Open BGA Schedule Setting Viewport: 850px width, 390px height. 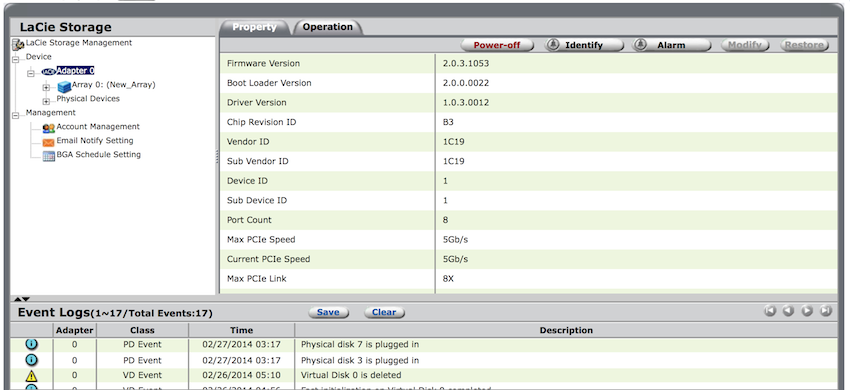point(99,155)
